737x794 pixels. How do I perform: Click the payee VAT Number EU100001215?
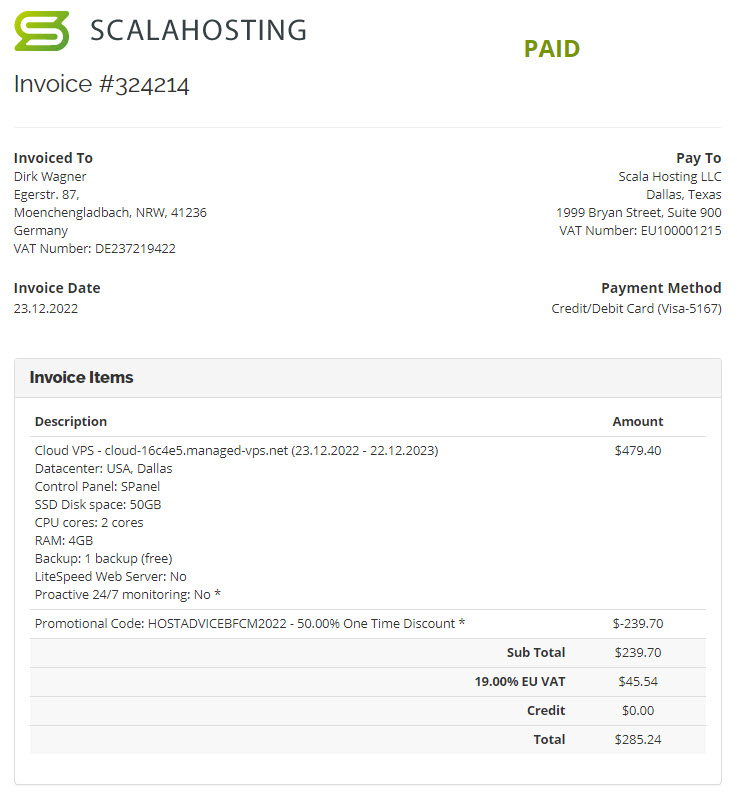coord(640,231)
